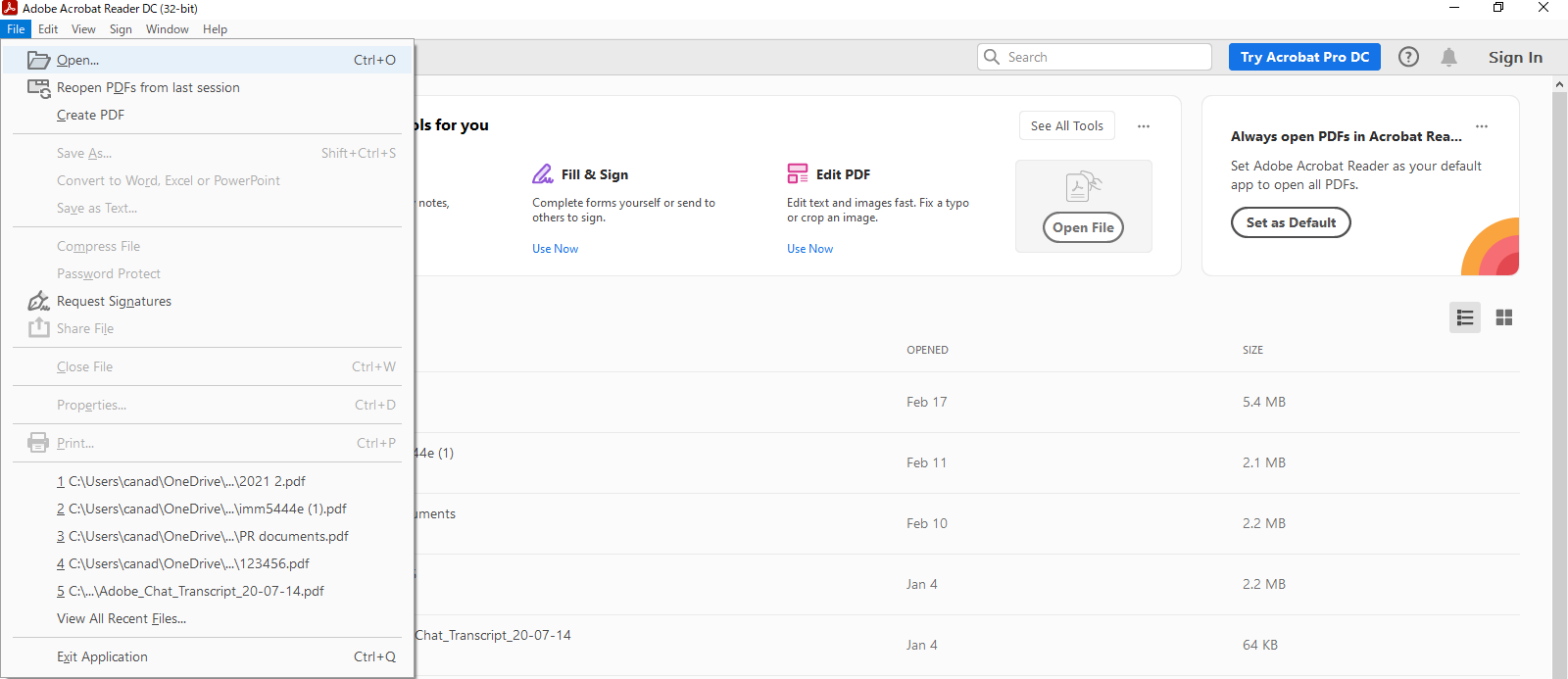The width and height of the screenshot is (1568, 679).
Task: Click the Open File button
Action: coord(1083,227)
